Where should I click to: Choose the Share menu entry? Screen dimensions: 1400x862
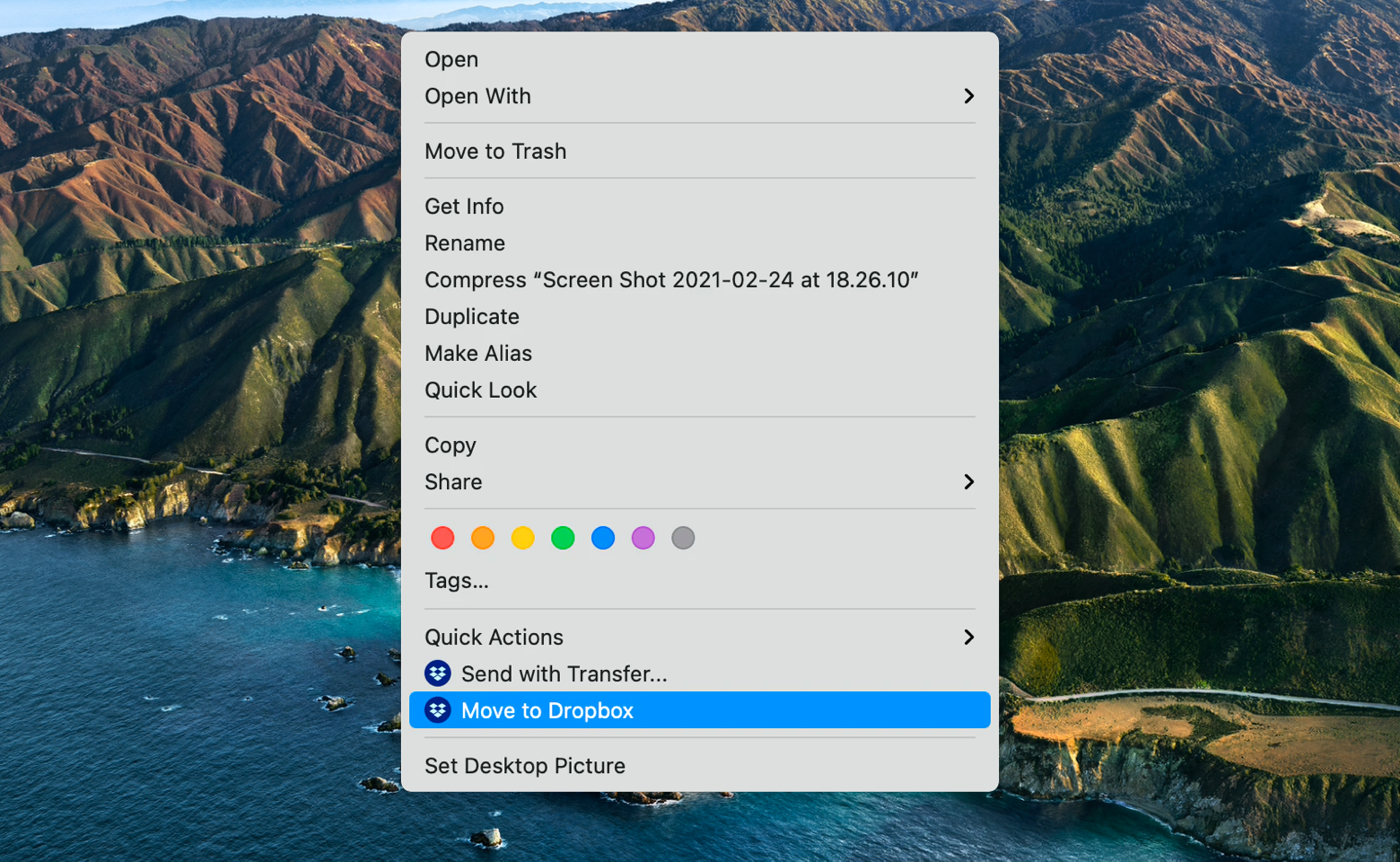699,482
